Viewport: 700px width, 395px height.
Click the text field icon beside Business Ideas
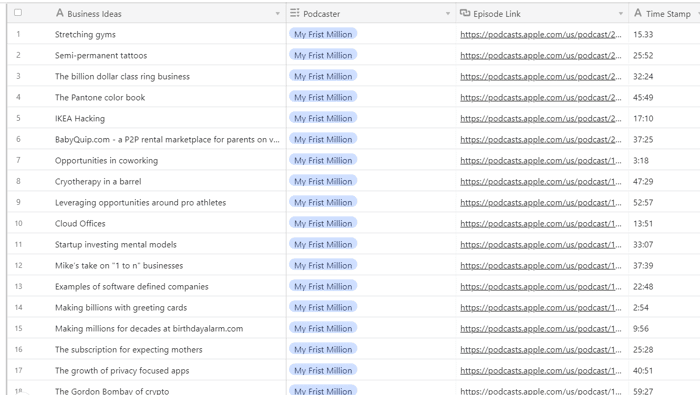tap(60, 13)
